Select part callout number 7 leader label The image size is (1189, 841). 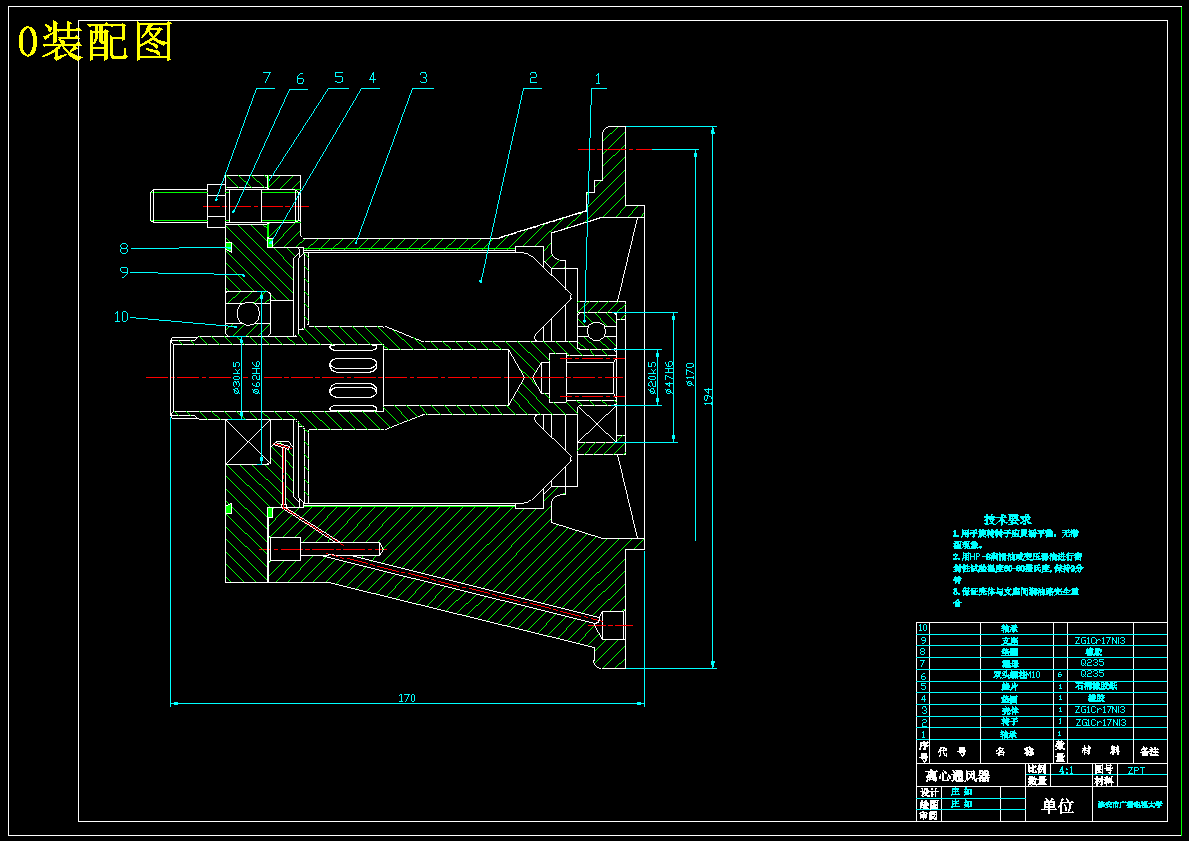click(267, 78)
